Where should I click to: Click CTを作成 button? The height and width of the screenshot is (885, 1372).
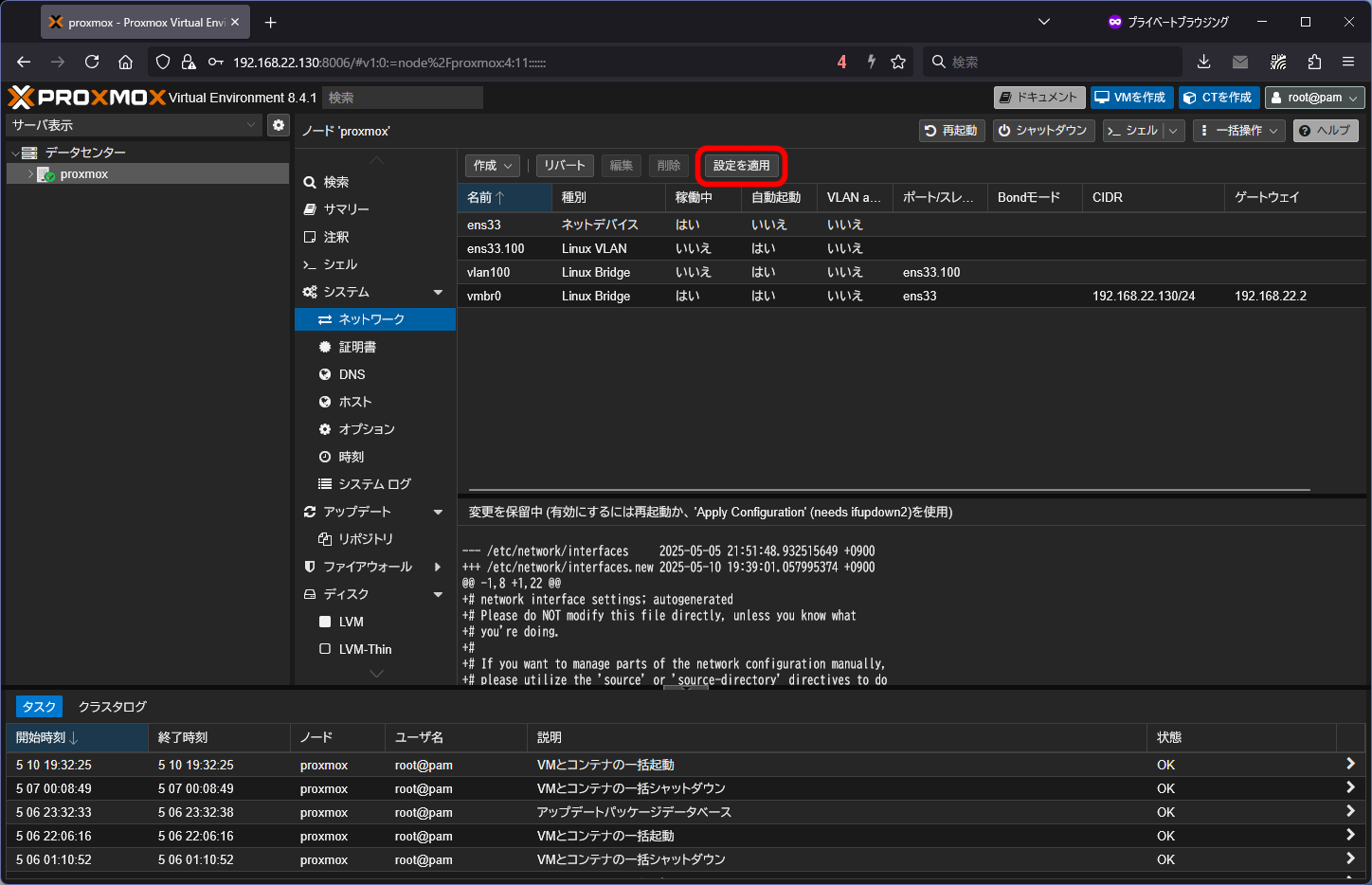(x=1219, y=98)
